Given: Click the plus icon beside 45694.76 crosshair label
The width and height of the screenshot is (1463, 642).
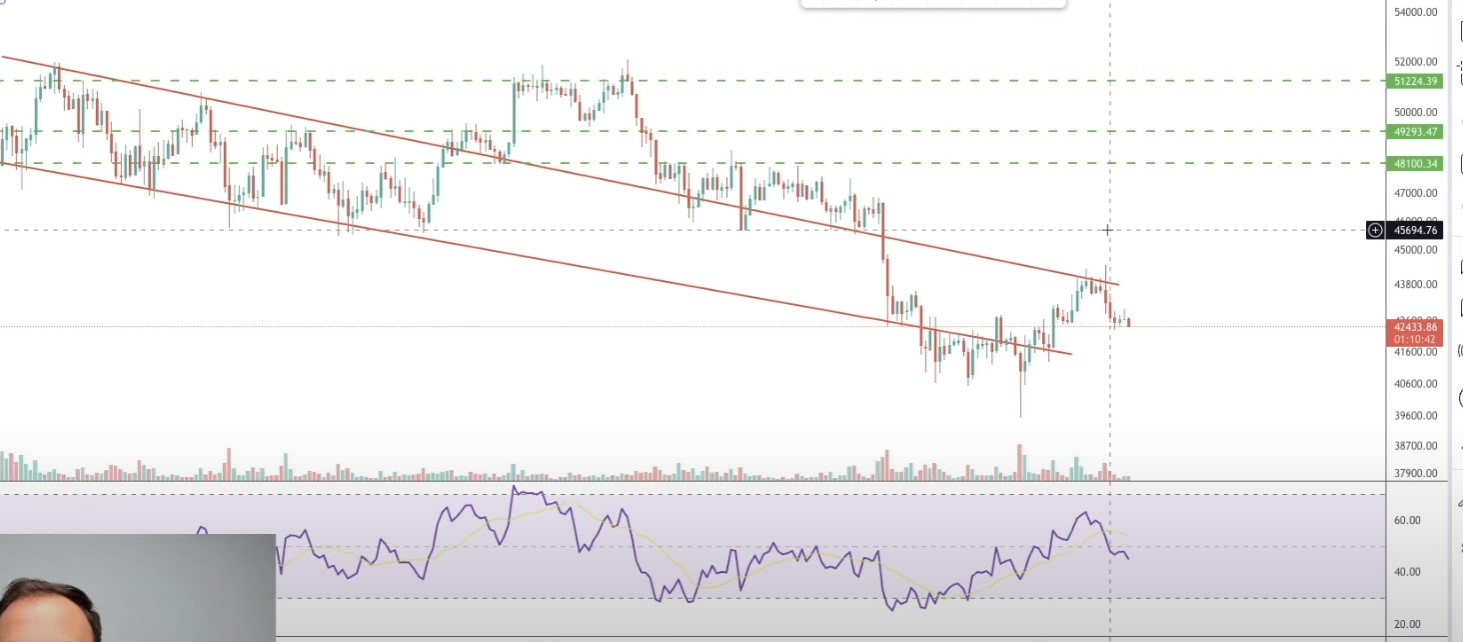Looking at the screenshot, I should (1375, 230).
